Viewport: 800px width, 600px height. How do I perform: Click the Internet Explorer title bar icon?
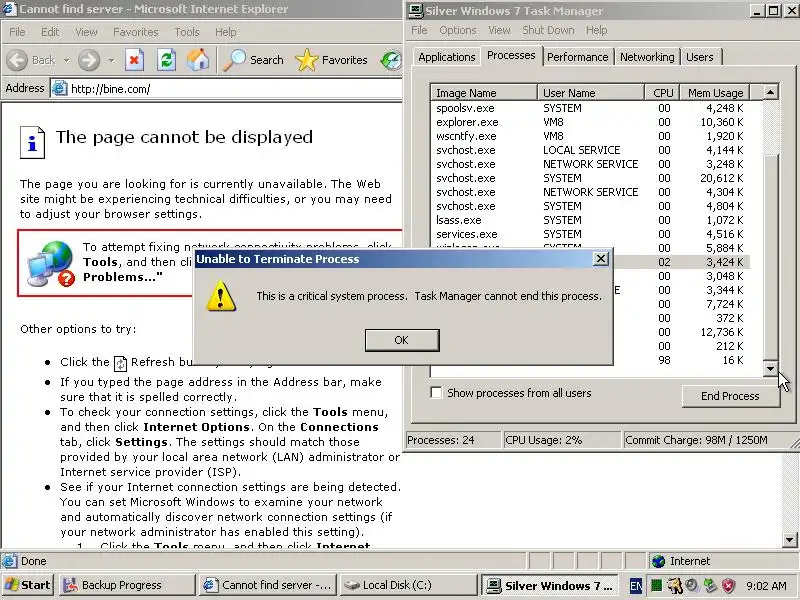click(9, 9)
